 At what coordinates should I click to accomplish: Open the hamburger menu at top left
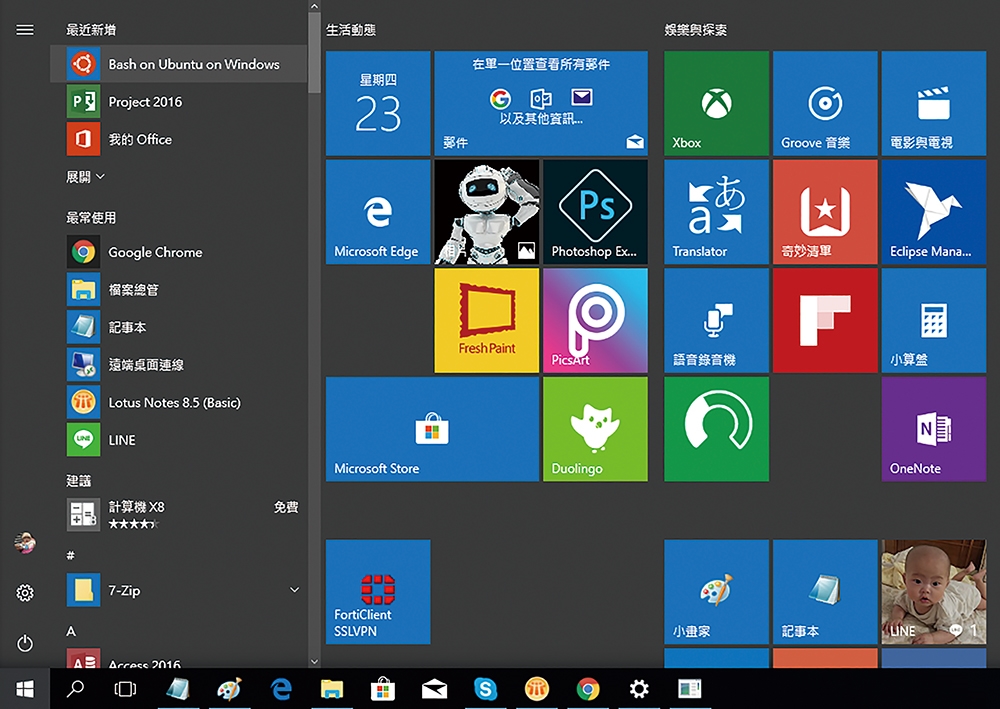coord(25,30)
